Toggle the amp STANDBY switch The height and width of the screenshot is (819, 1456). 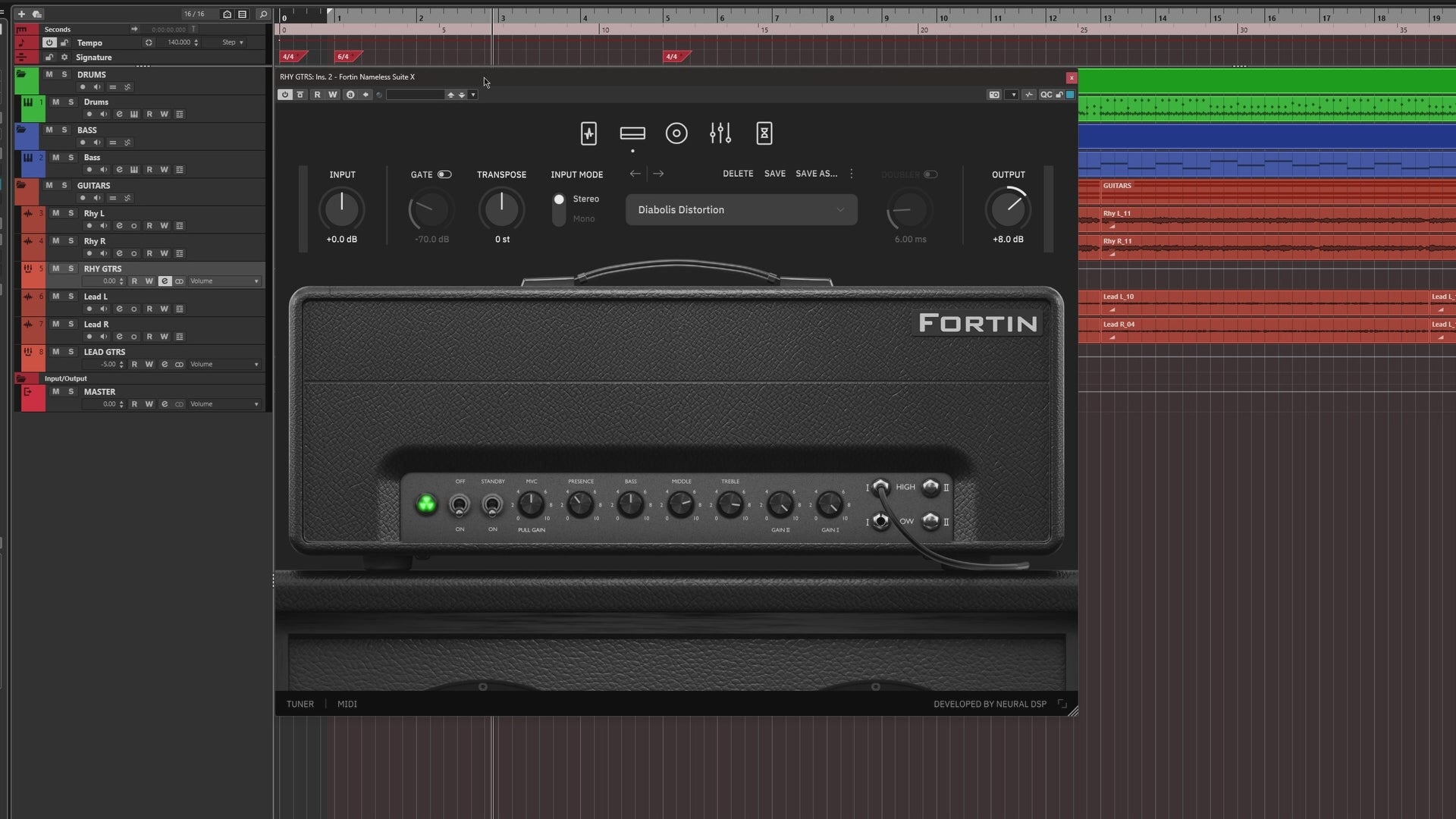tap(493, 505)
